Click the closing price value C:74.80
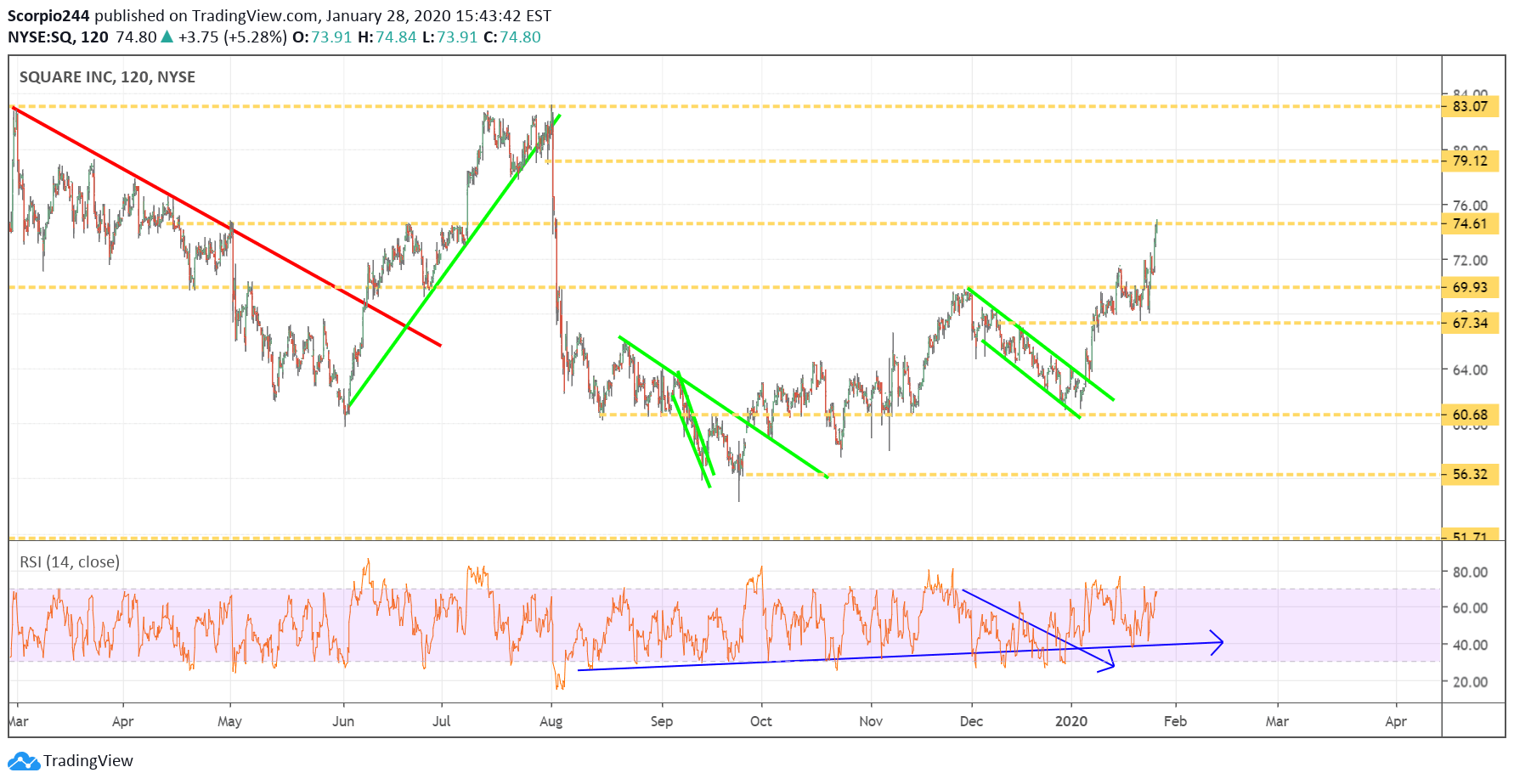Image resolution: width=1514 pixels, height=784 pixels. [x=512, y=37]
